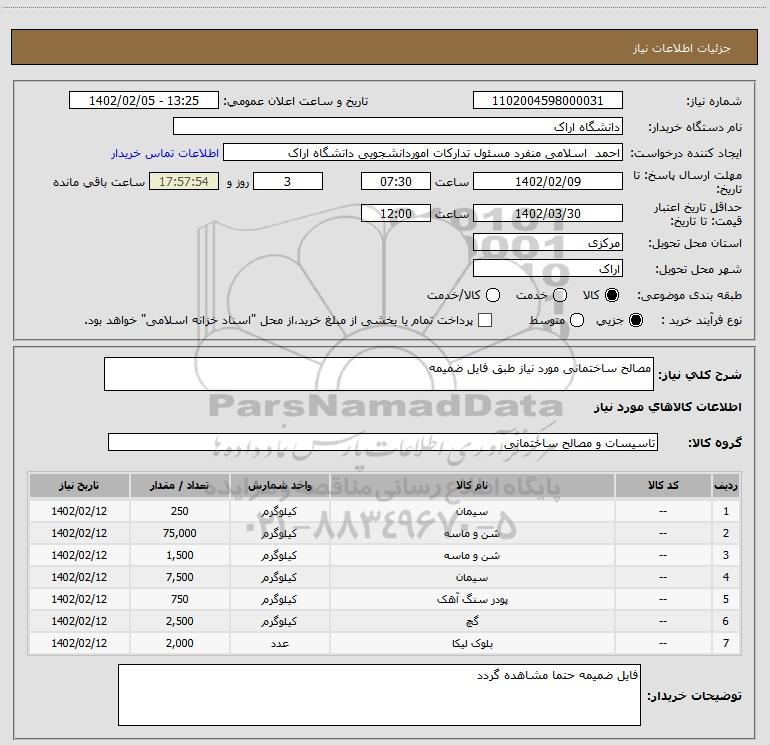Viewport: 770px width, 745px height.
Task: Click پودر سنگ آهک item name
Action: tap(472, 600)
